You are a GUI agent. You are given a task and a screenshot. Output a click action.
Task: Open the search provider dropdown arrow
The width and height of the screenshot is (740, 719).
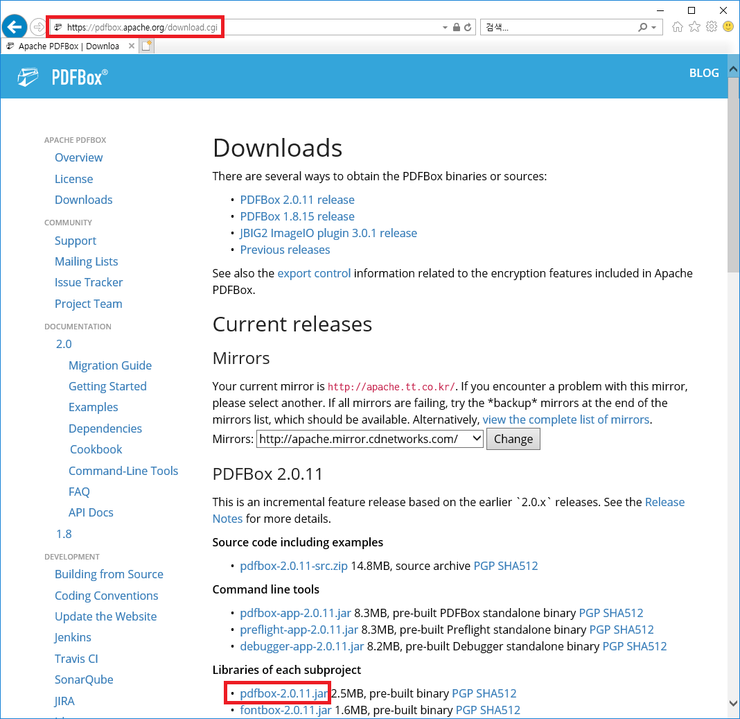(x=655, y=27)
